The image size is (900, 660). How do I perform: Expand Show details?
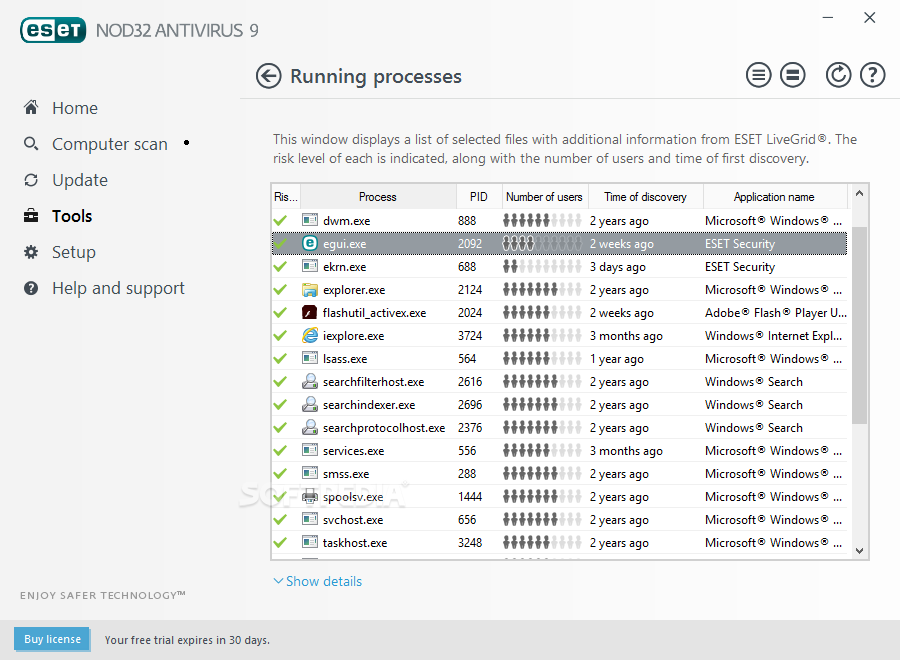click(318, 581)
